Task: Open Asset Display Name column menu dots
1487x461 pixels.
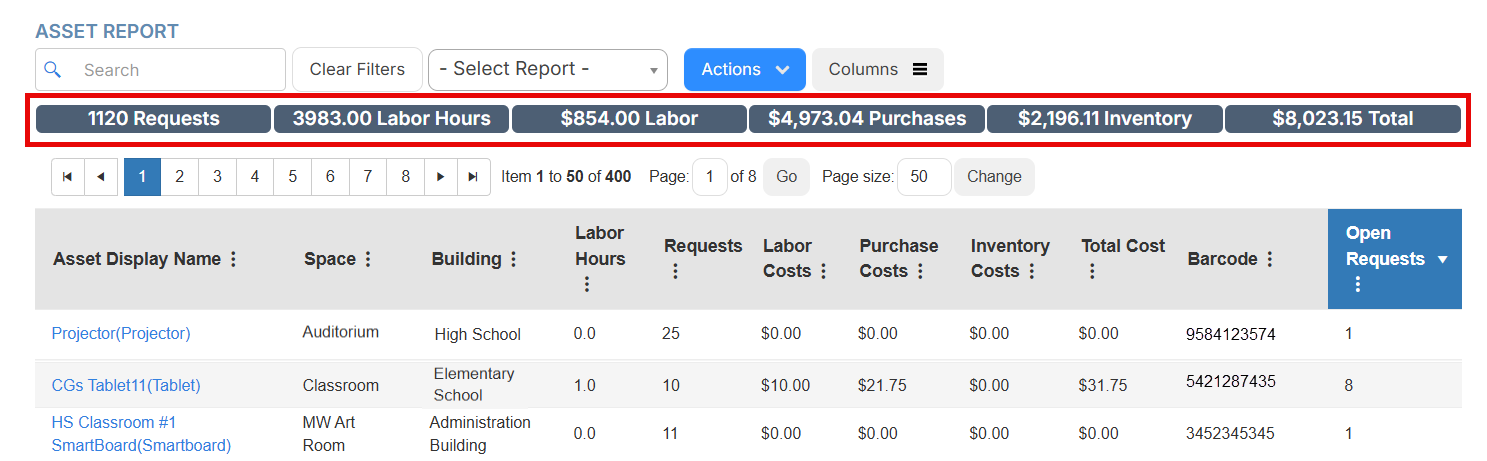Action: [x=234, y=259]
